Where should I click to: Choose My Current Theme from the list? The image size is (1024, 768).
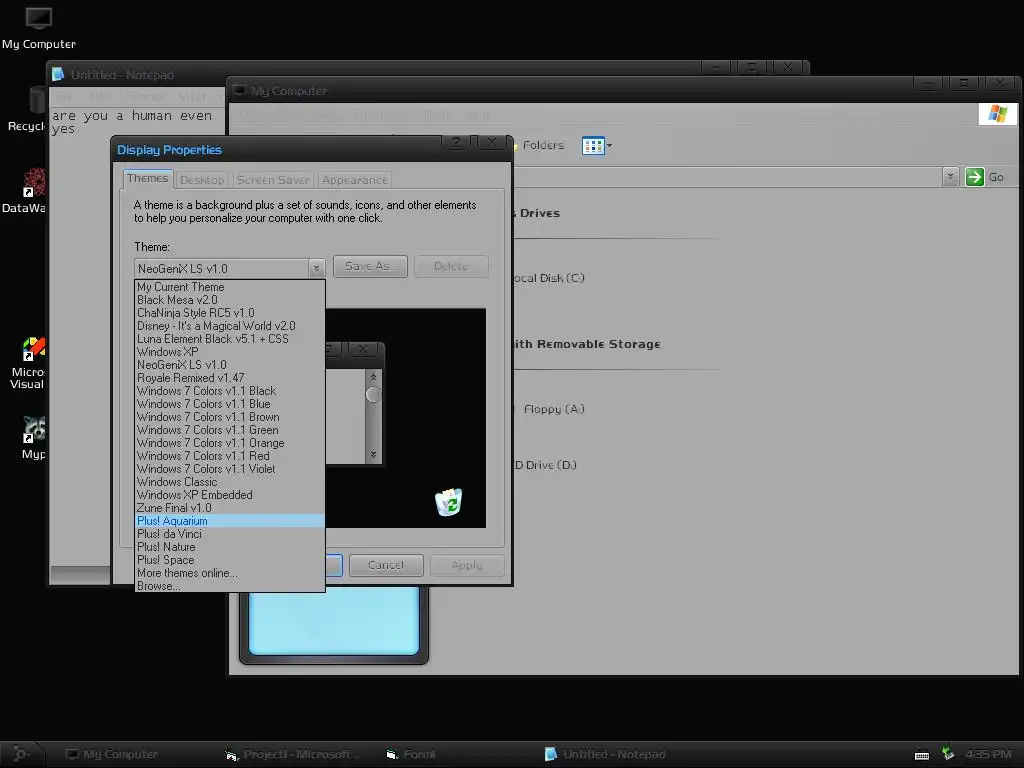click(x=230, y=287)
